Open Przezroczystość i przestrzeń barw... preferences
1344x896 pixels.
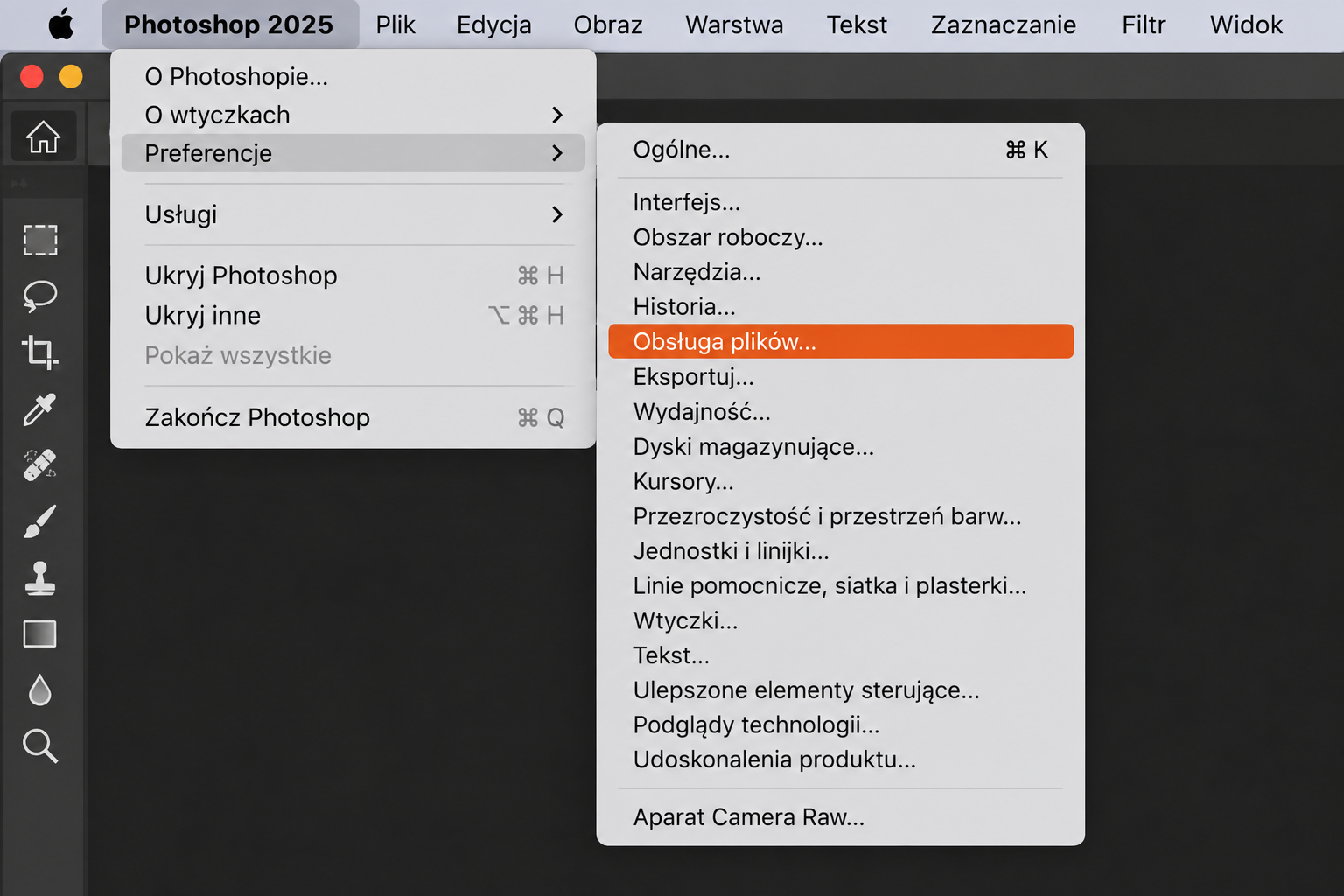click(x=841, y=516)
